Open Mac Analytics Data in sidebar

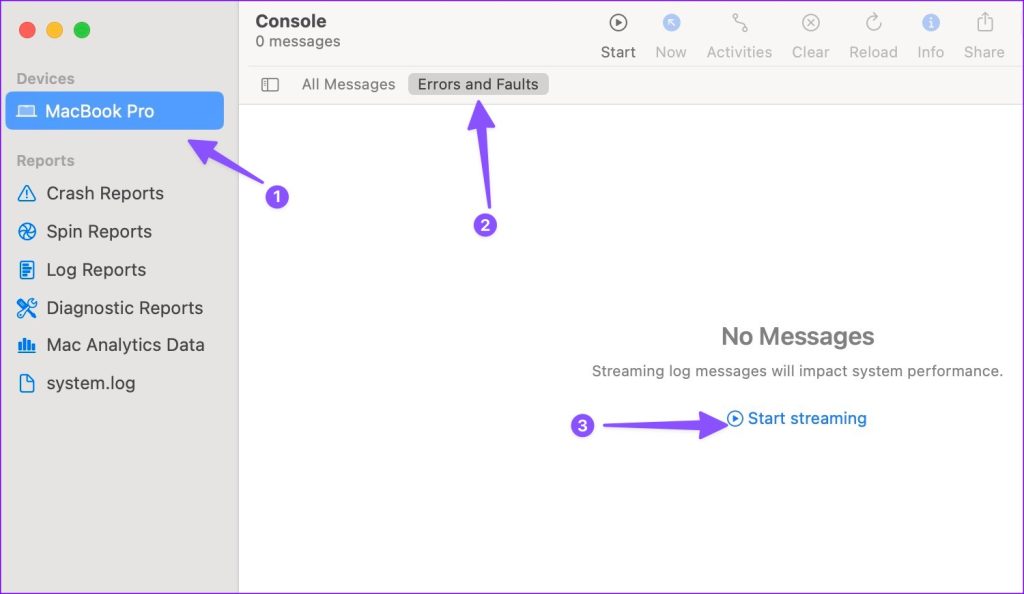coord(125,345)
